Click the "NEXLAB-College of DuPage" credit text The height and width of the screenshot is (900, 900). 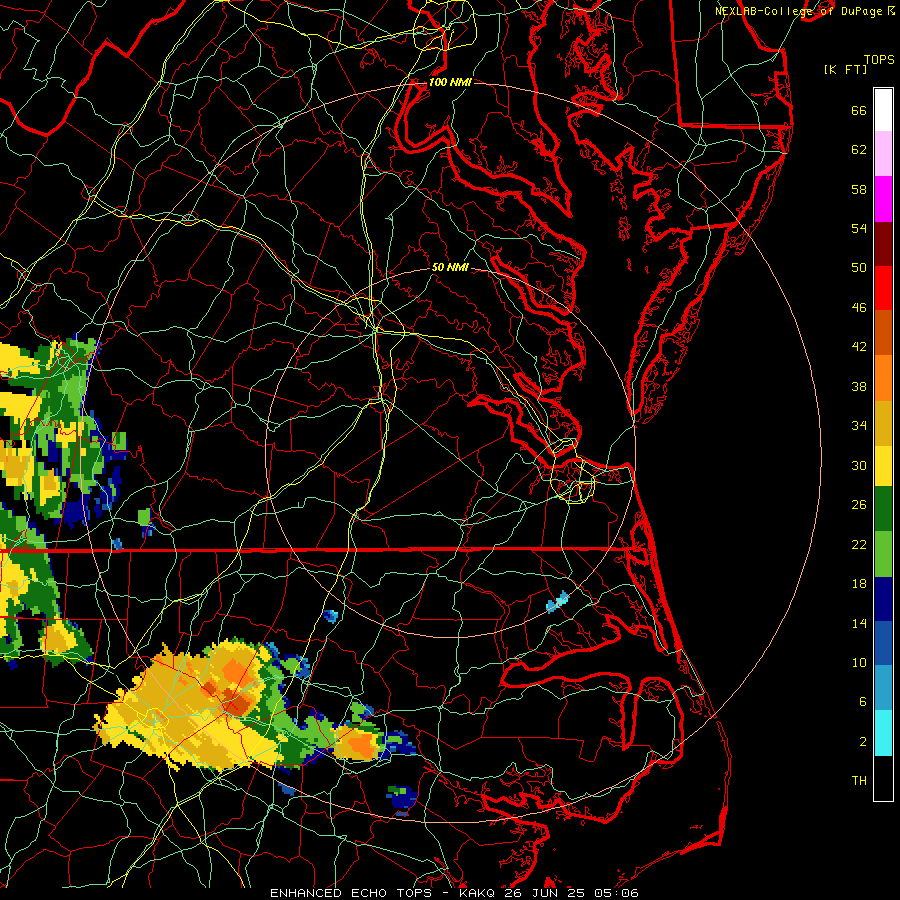click(798, 11)
